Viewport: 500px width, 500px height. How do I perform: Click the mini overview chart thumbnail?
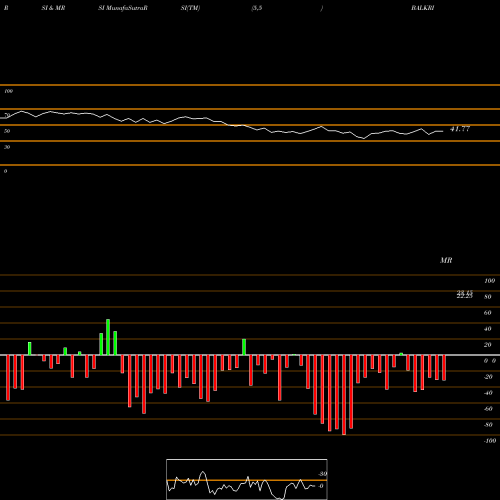click(x=247, y=479)
